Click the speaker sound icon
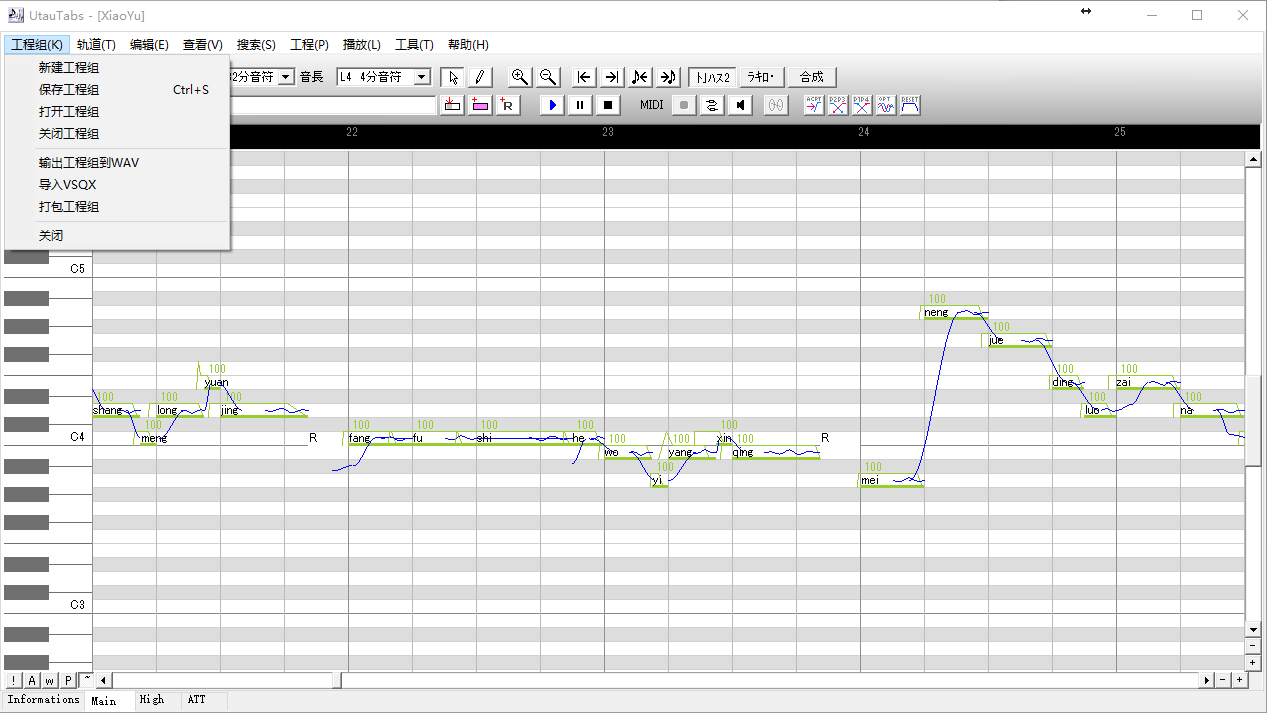Image resolution: width=1267 pixels, height=713 pixels. (740, 105)
